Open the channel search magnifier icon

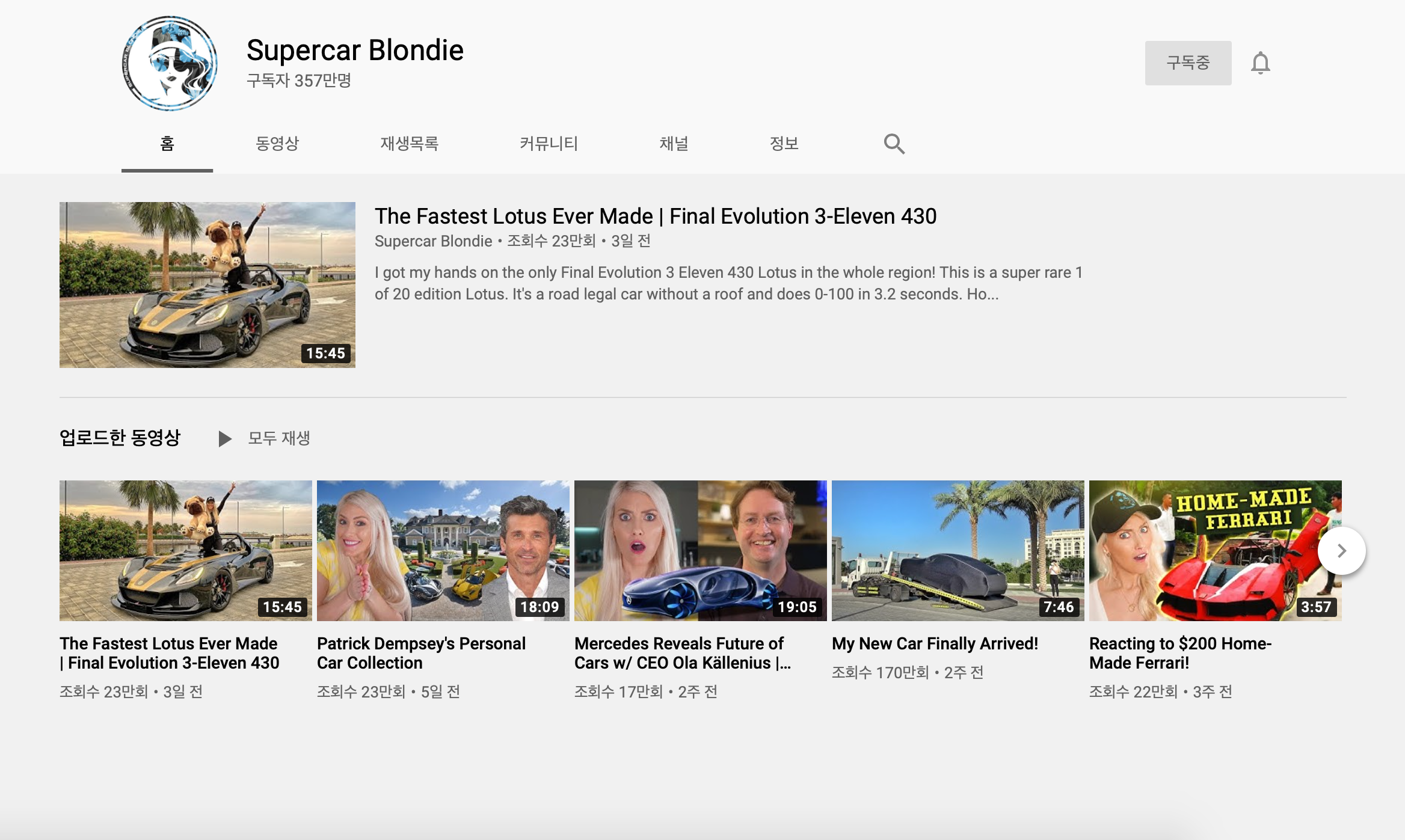tap(894, 144)
